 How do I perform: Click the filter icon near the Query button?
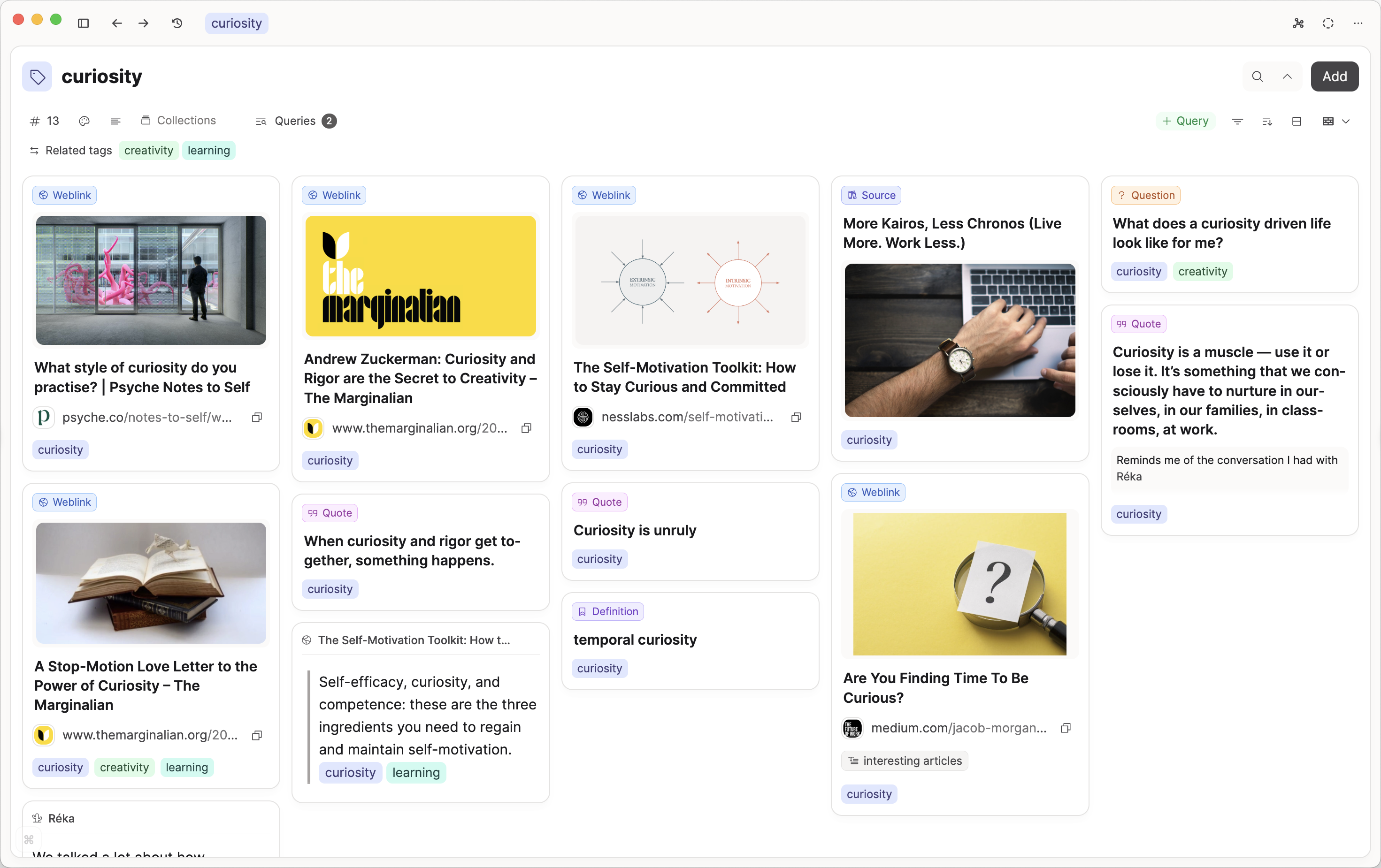point(1237,121)
